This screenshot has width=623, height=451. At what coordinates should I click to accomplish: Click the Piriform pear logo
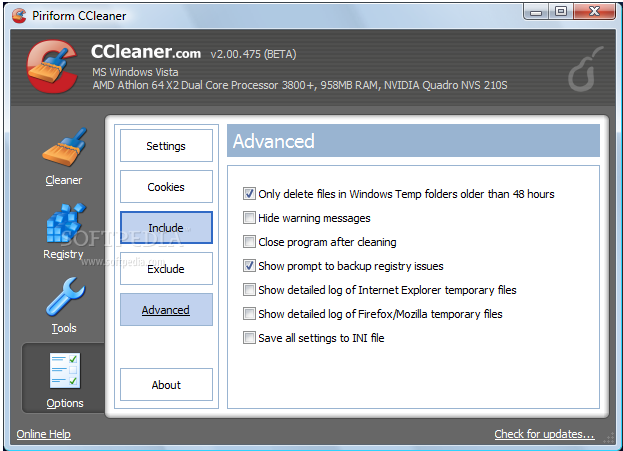[x=584, y=69]
